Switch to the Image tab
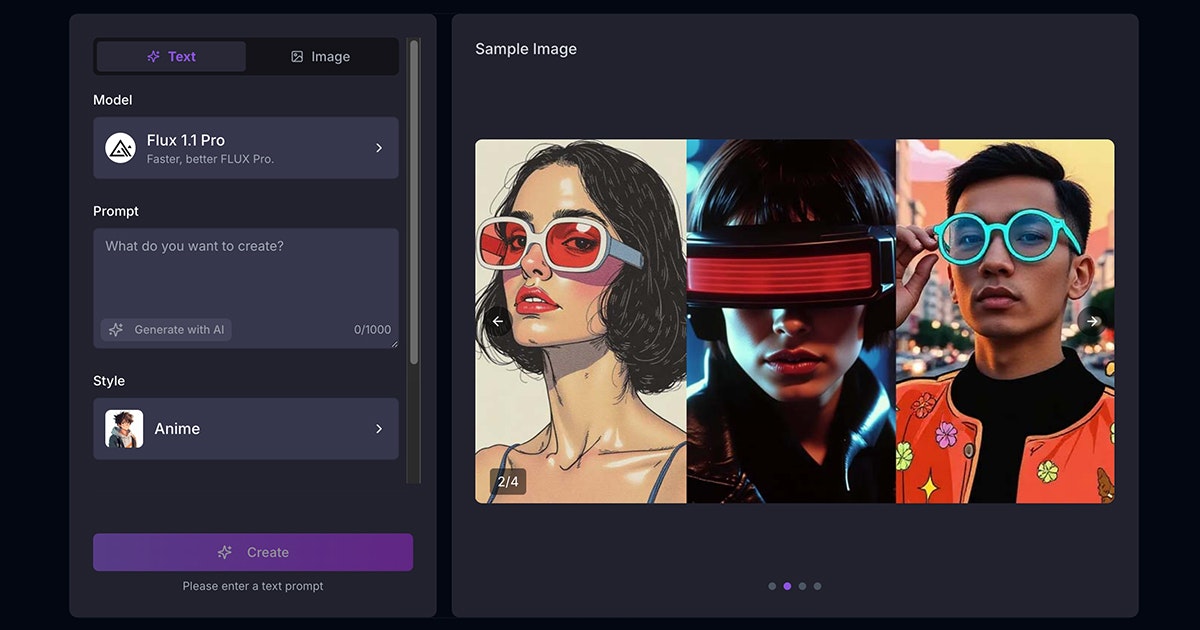The width and height of the screenshot is (1200, 630). pos(322,56)
